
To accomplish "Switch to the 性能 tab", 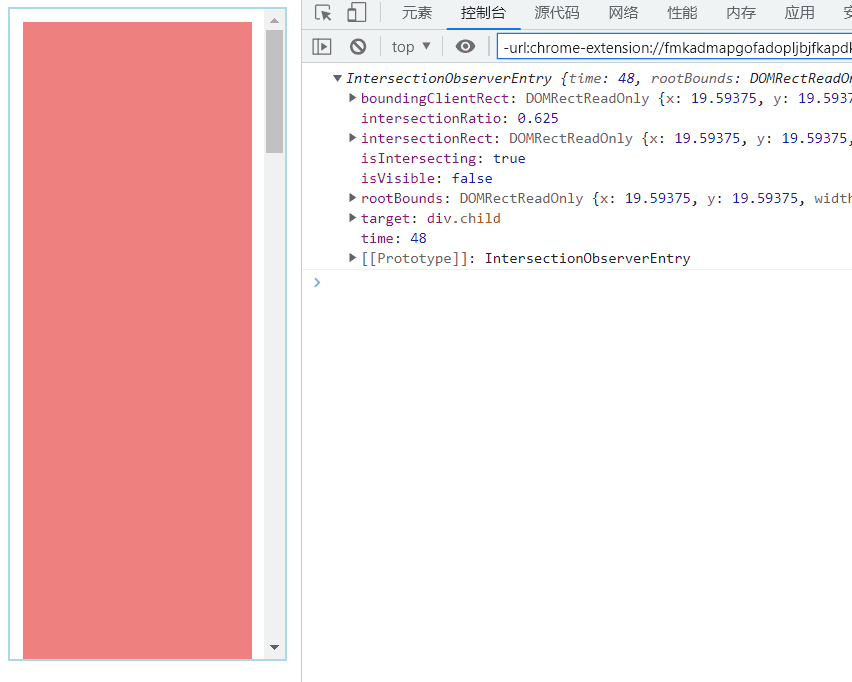I will [682, 13].
